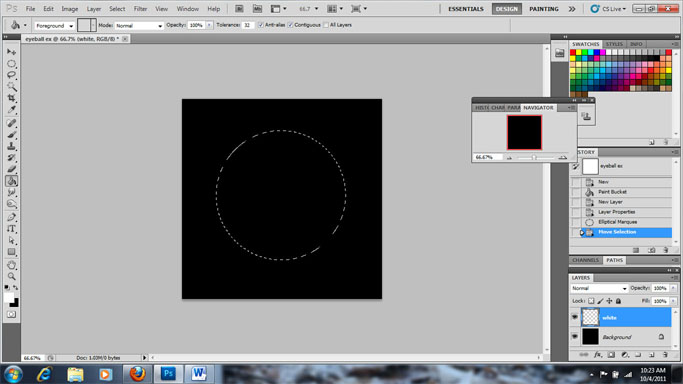This screenshot has width=683, height=384.
Task: Select the Pen tool
Action: click(11, 217)
